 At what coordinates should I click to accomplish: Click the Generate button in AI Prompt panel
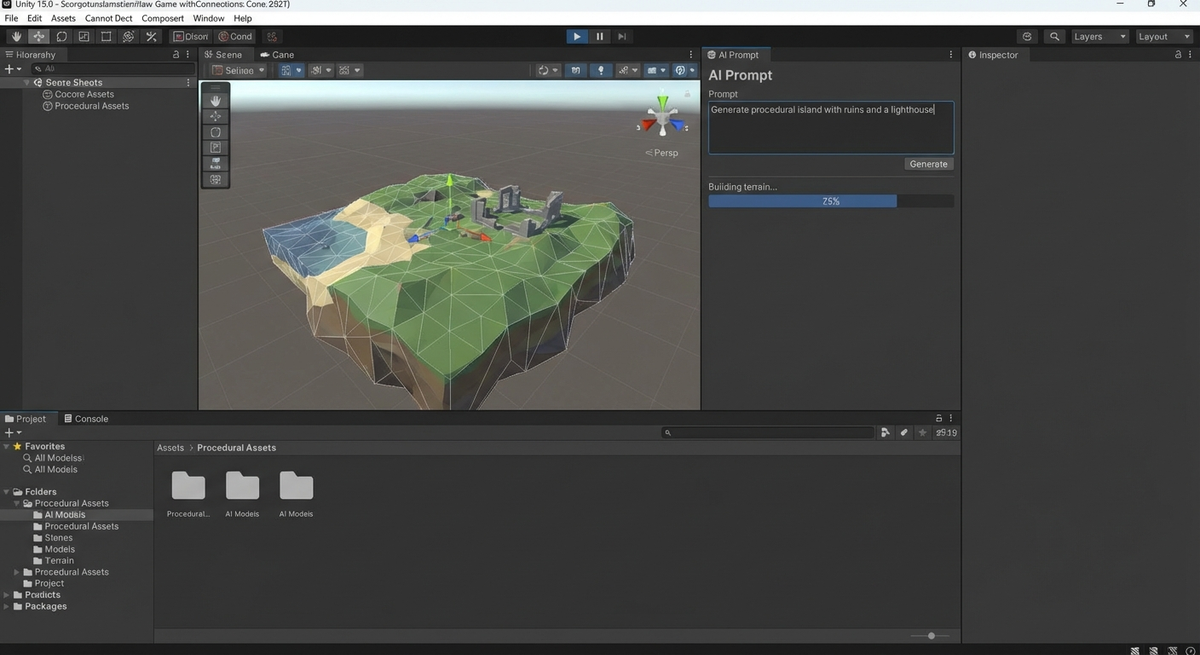click(x=928, y=163)
